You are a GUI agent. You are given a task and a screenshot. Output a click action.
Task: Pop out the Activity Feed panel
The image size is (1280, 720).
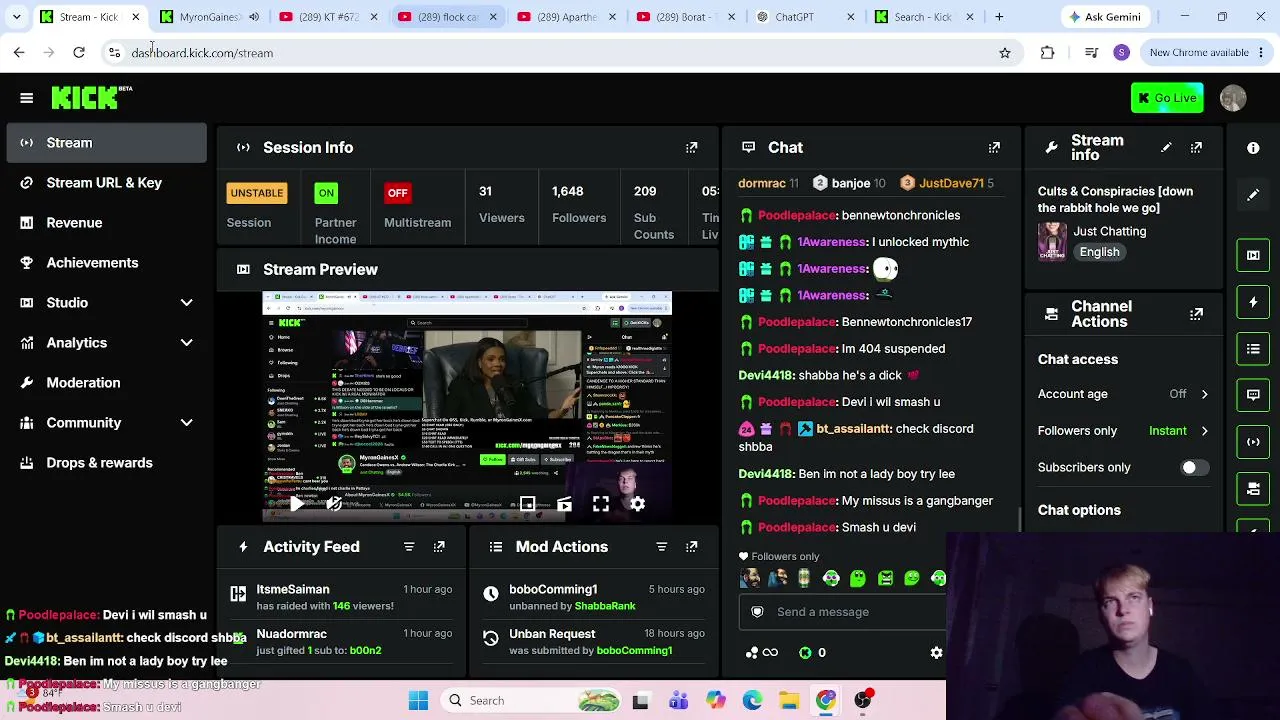(439, 547)
